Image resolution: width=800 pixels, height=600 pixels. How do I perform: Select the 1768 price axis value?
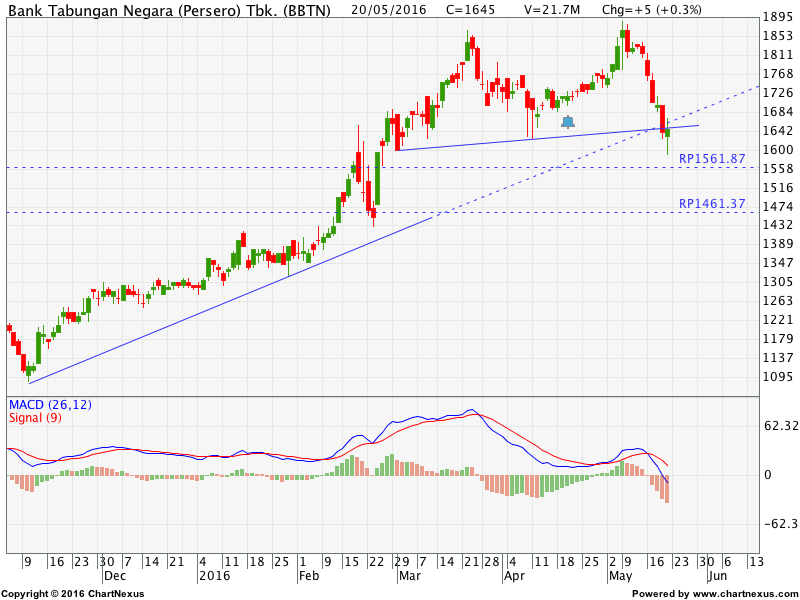click(778, 73)
